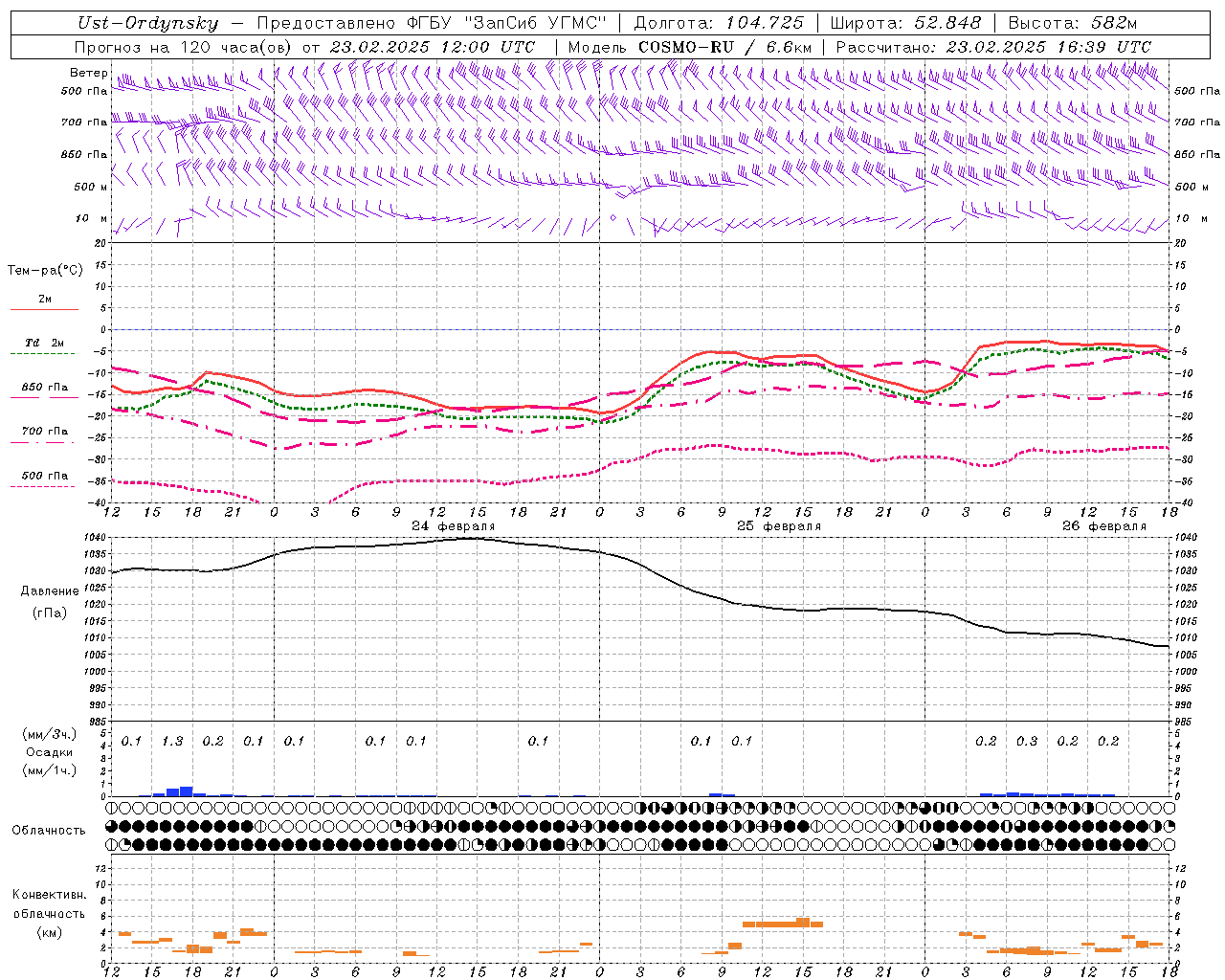The width and height of the screenshot is (1225, 980).
Task: Click the Тем-ра(°C) temperature panel label
Action: pos(45,270)
